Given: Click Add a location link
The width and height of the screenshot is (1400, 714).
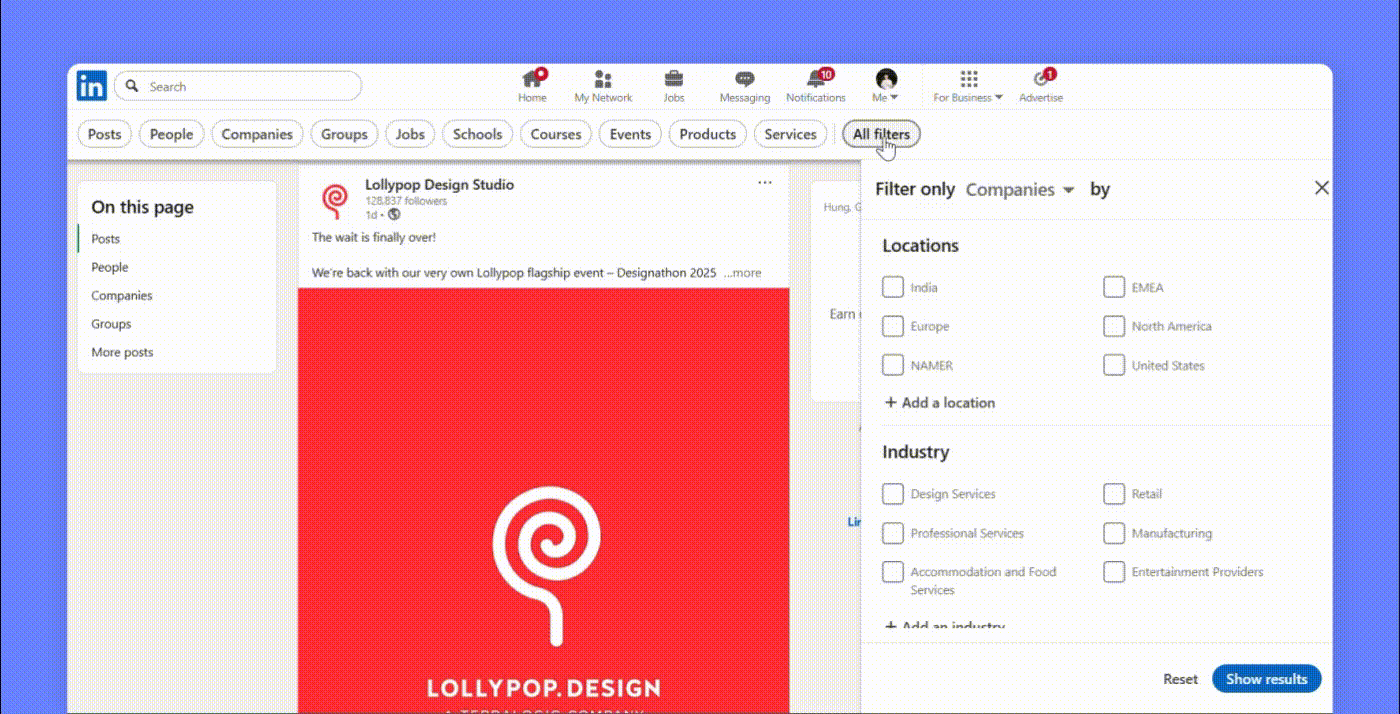Looking at the screenshot, I should [940, 403].
